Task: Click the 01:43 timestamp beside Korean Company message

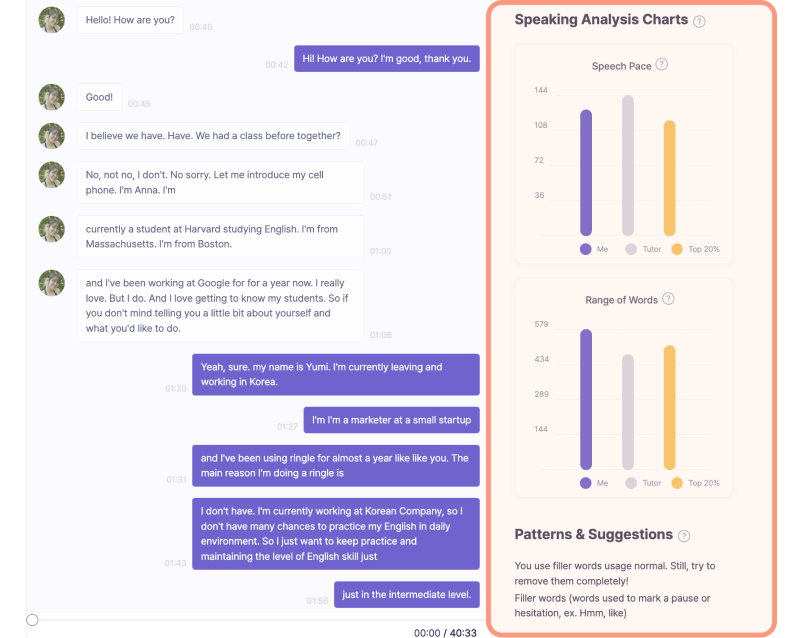Action: click(175, 563)
